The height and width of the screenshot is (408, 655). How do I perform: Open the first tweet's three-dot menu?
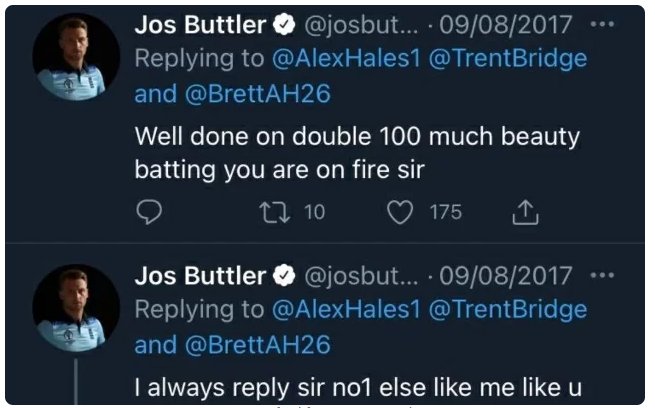[x=603, y=24]
